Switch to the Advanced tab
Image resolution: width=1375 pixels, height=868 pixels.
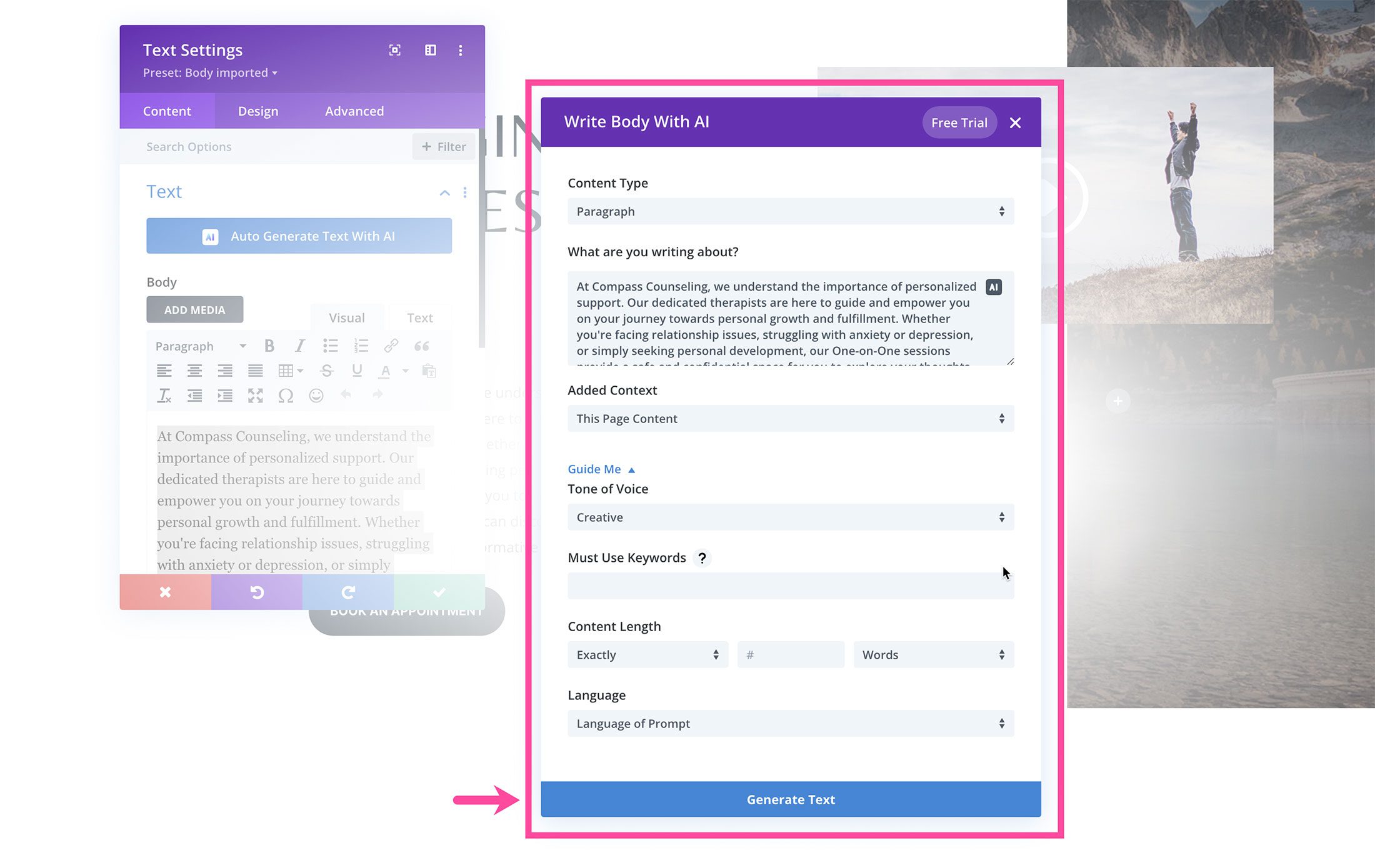pos(354,110)
